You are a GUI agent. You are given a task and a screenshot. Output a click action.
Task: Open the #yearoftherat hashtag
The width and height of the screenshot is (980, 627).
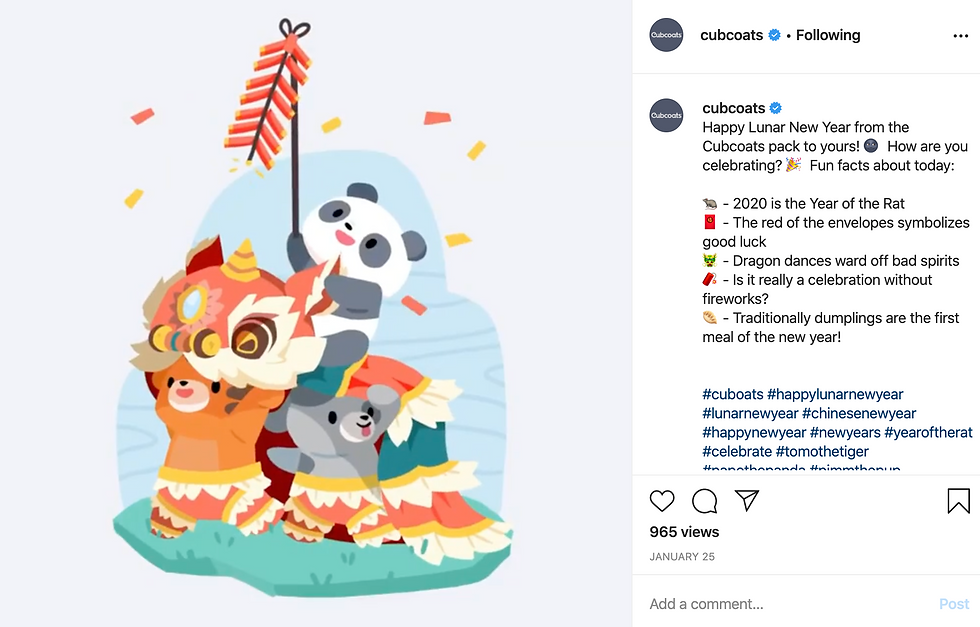[x=928, y=433]
